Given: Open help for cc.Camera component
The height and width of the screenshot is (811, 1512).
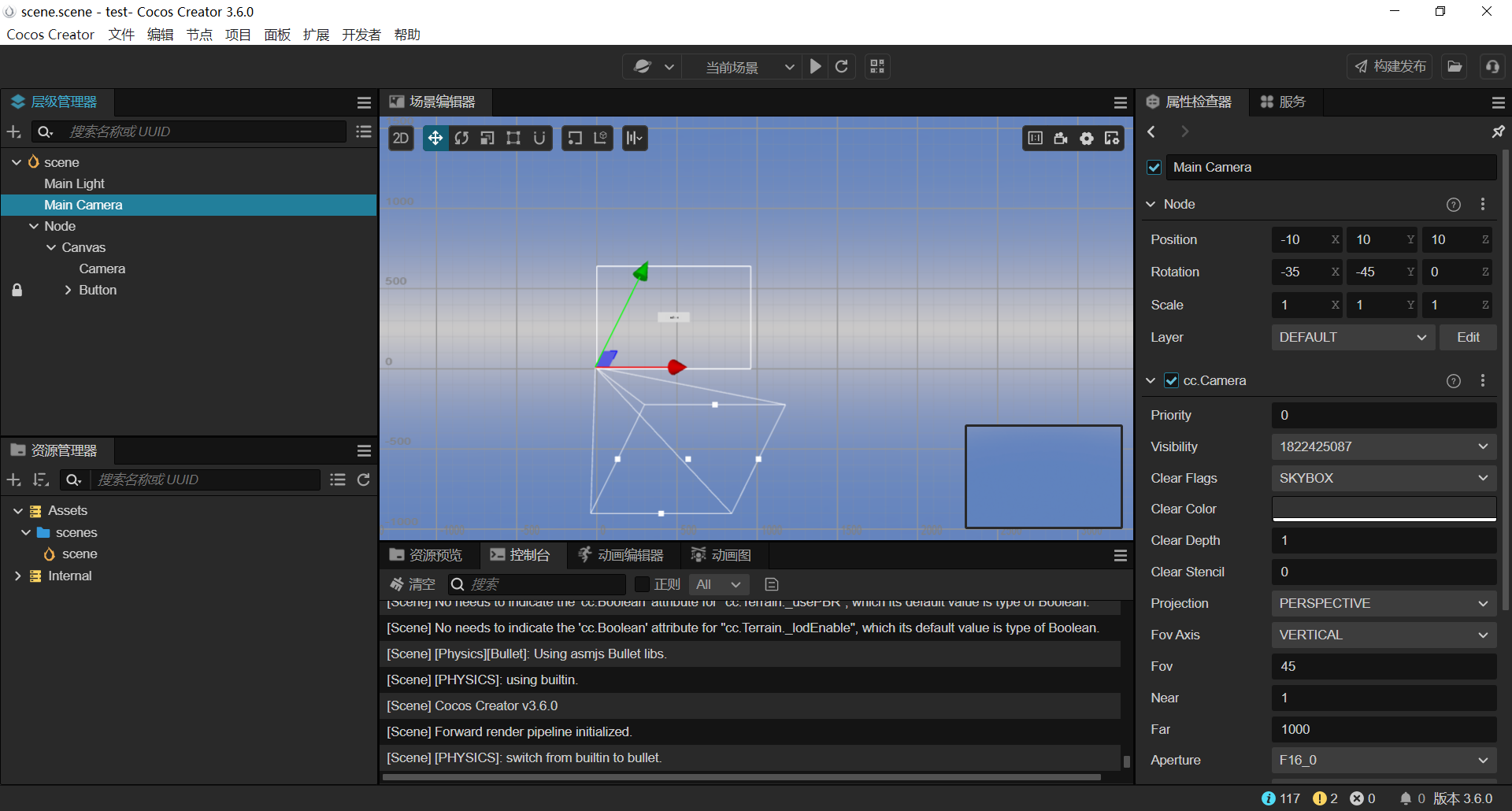Looking at the screenshot, I should pyautogui.click(x=1454, y=381).
